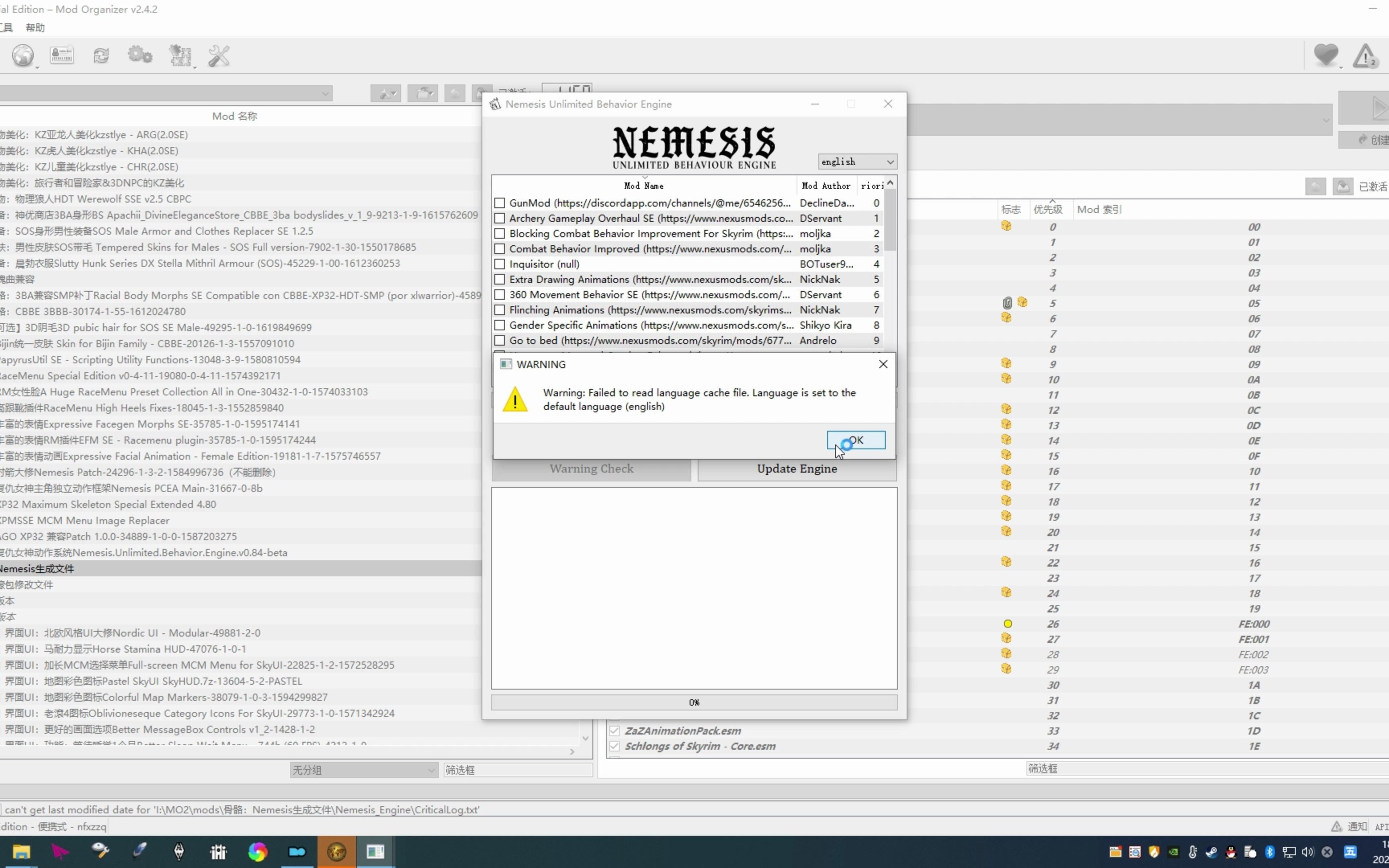Screen dimensions: 1389x868
Task: Click the colorful pinwheel taskbar icon
Action: [258, 852]
